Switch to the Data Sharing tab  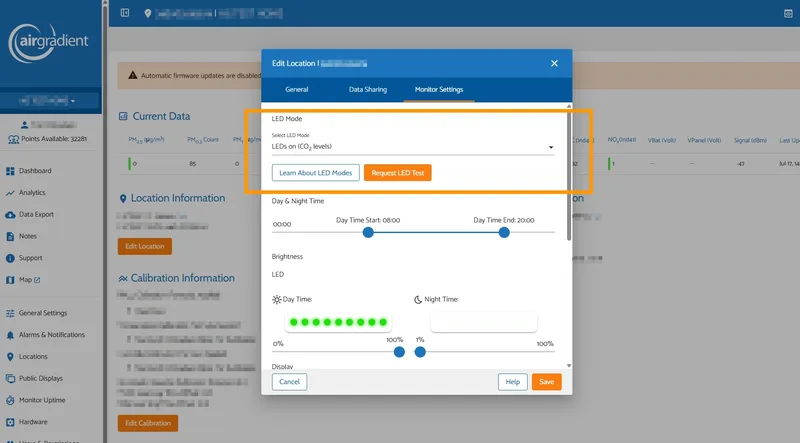pyautogui.click(x=368, y=89)
